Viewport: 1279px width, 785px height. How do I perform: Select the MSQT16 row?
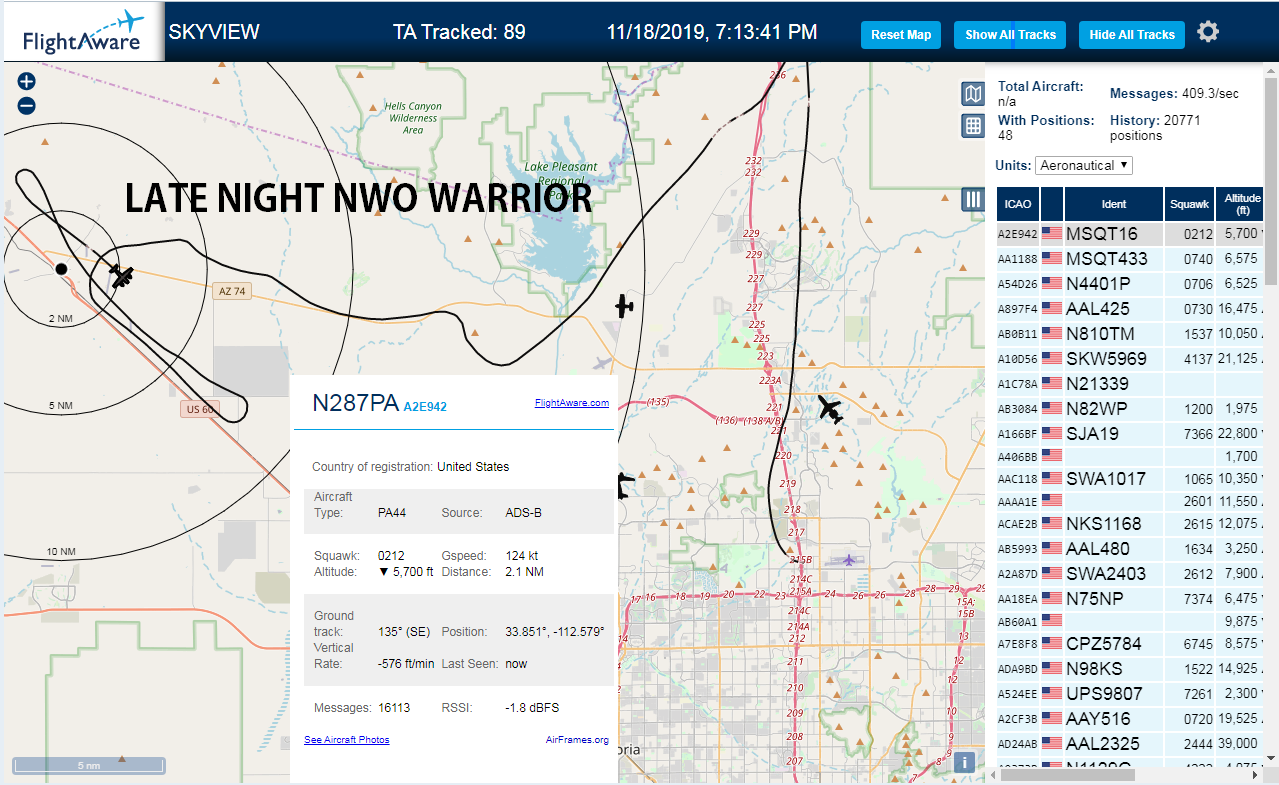1130,234
